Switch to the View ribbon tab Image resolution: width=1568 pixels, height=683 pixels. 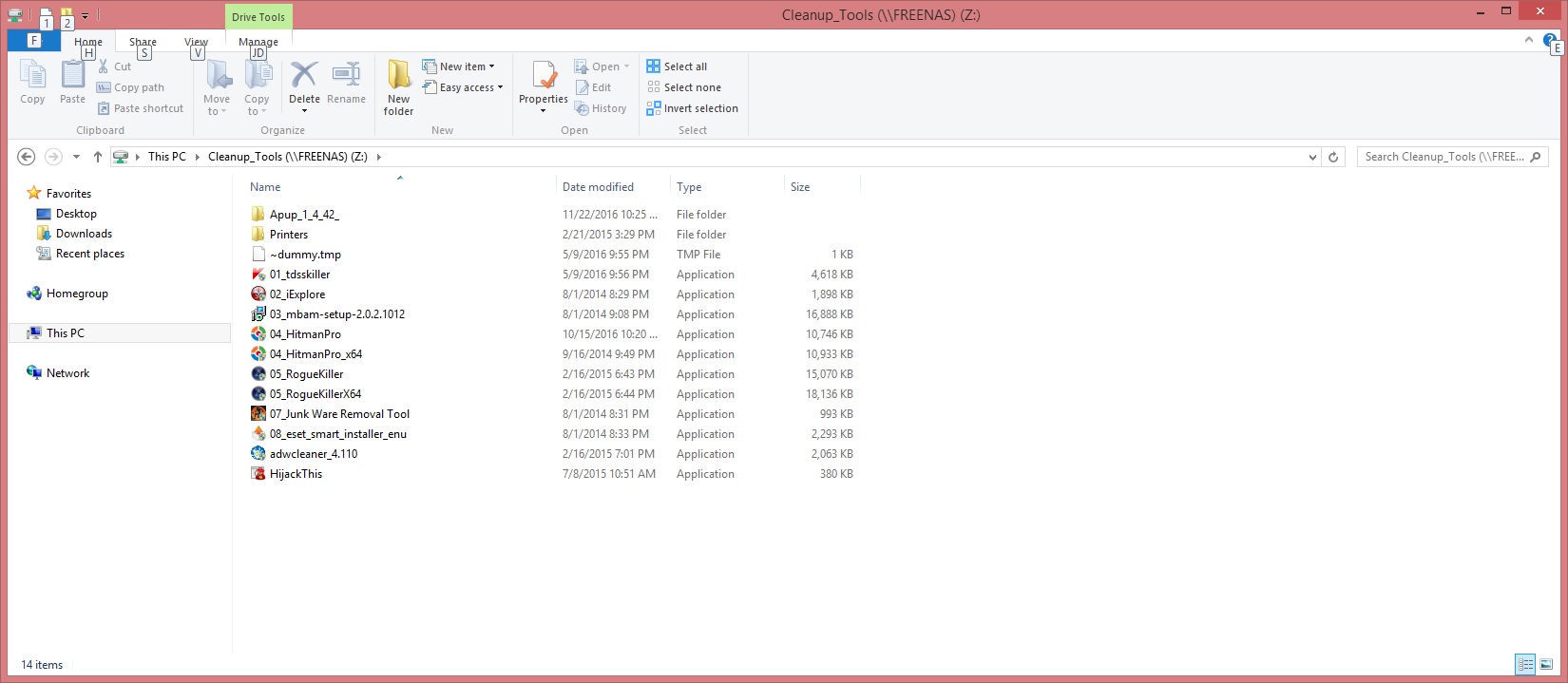click(196, 42)
